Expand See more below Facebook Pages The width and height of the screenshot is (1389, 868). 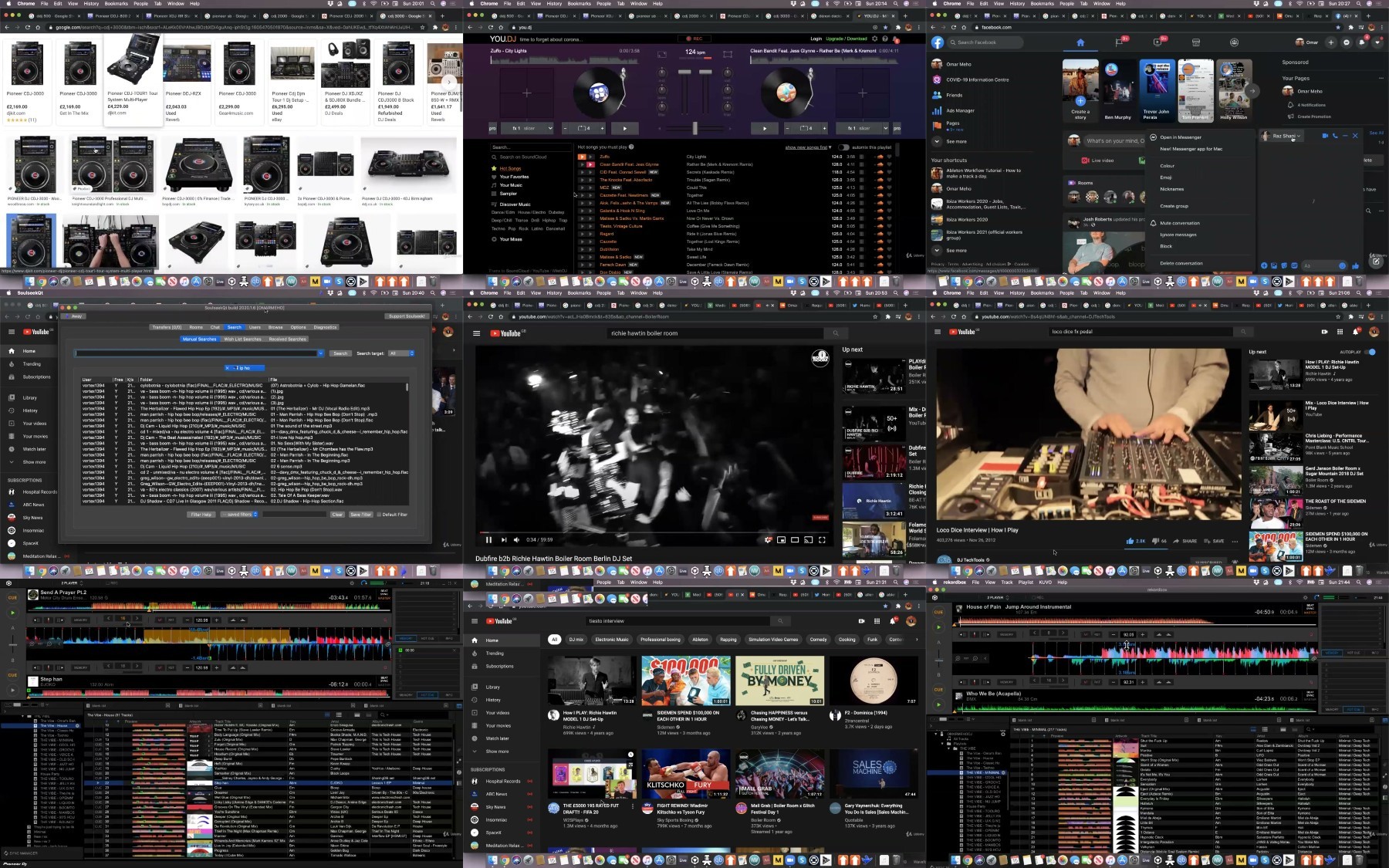click(x=956, y=142)
